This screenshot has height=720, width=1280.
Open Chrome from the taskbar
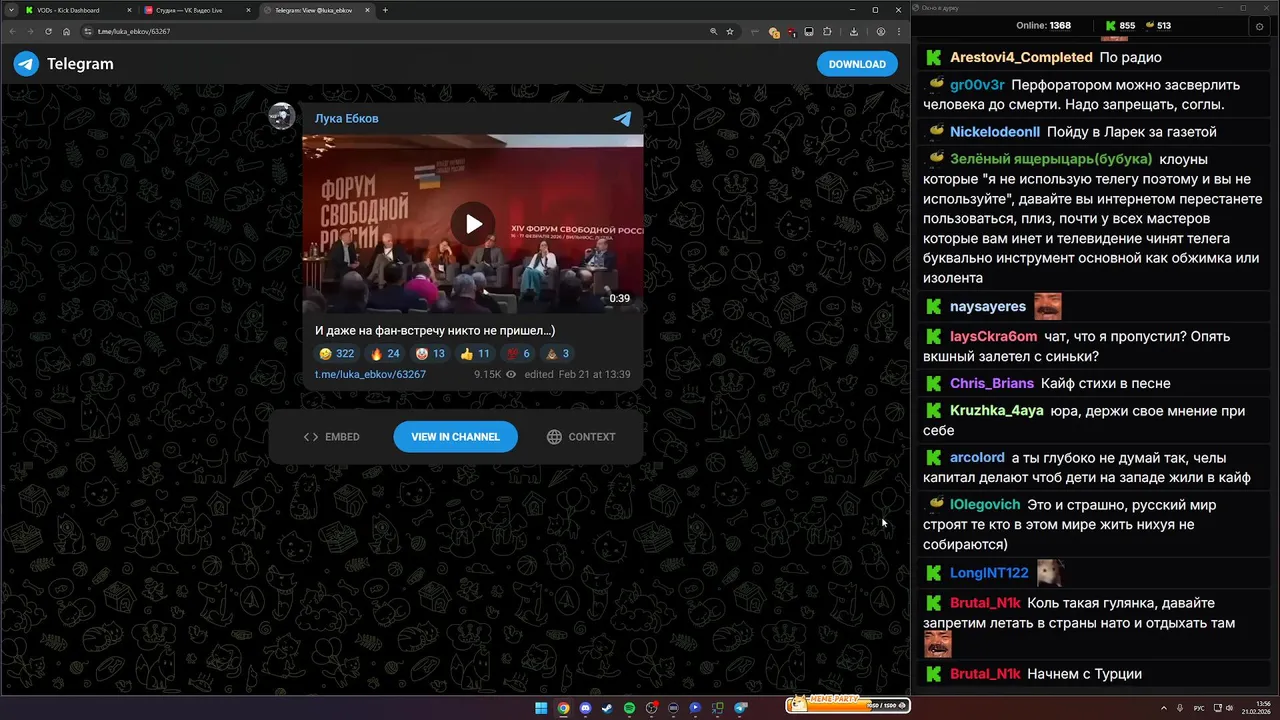(x=563, y=708)
